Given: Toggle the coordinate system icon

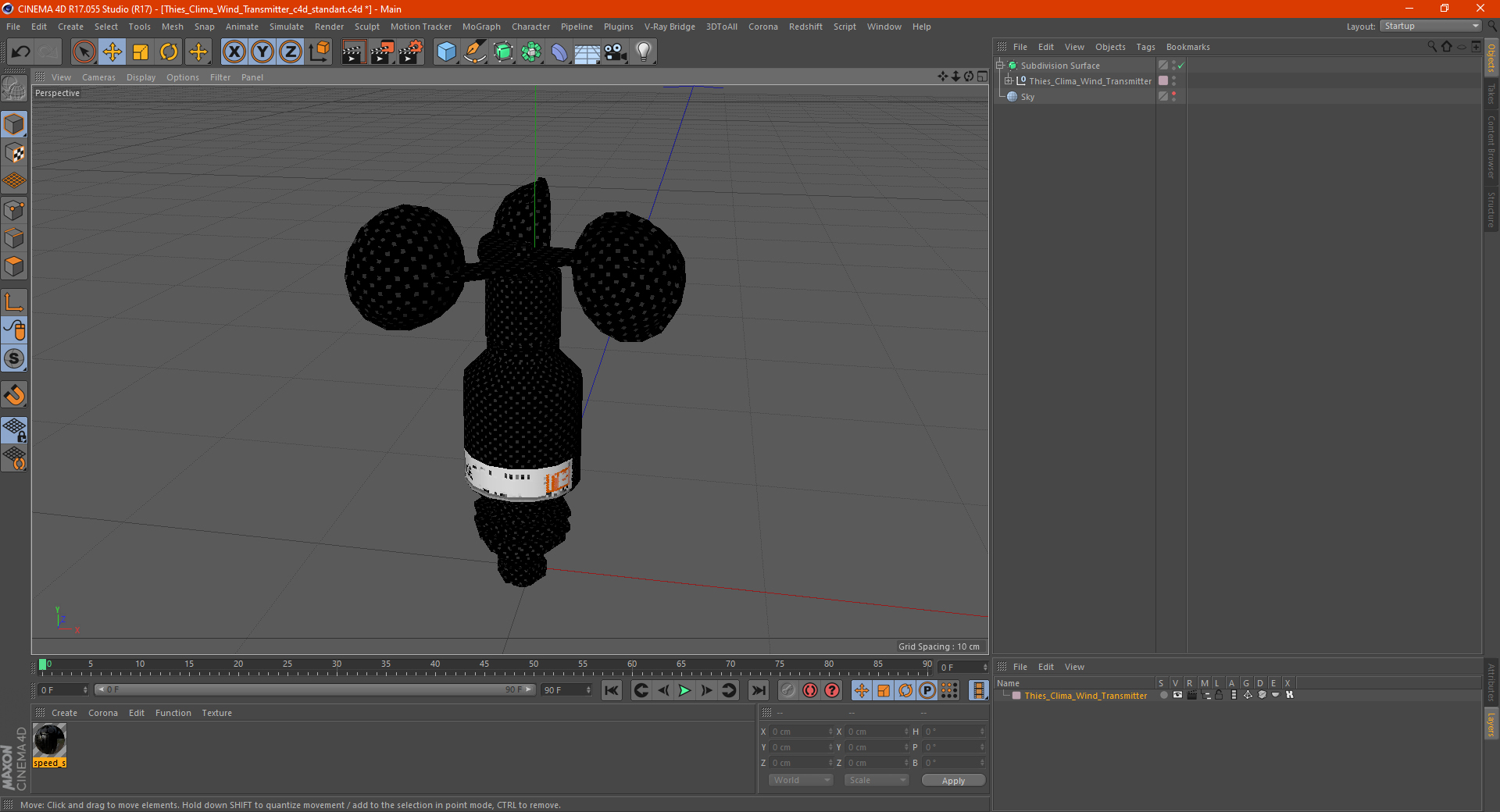Looking at the screenshot, I should click(320, 52).
